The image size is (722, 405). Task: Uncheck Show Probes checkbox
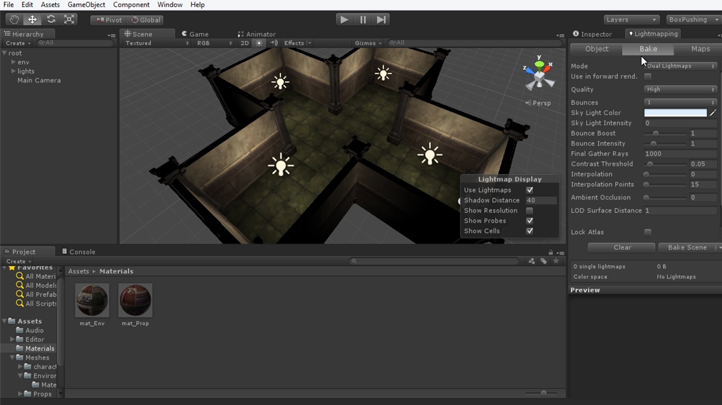tap(530, 221)
